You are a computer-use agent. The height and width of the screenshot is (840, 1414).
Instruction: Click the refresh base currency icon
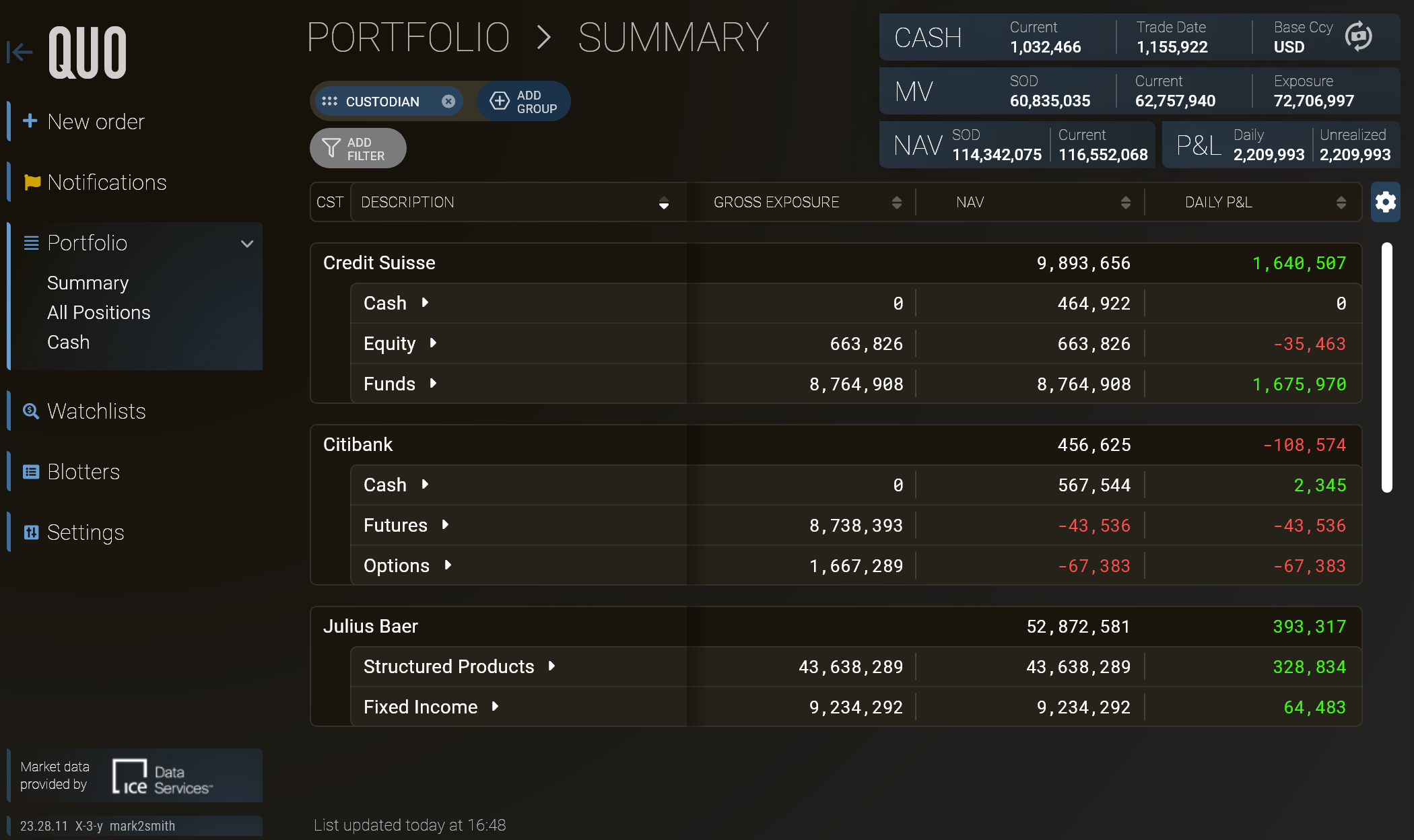click(x=1358, y=36)
